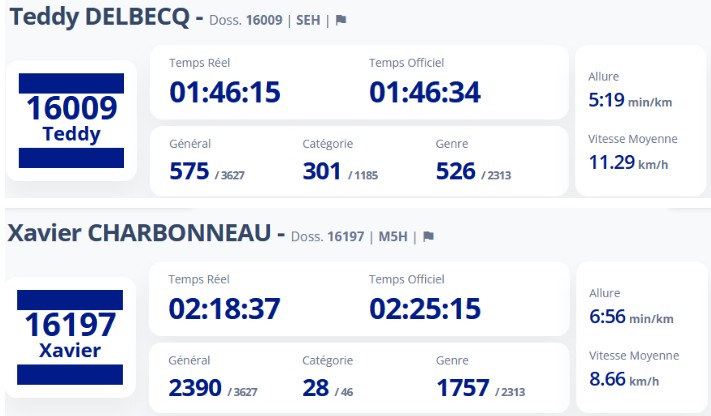The image size is (711, 416).
Task: Select Xavier's Catégorie rank 28
Action: point(316,388)
